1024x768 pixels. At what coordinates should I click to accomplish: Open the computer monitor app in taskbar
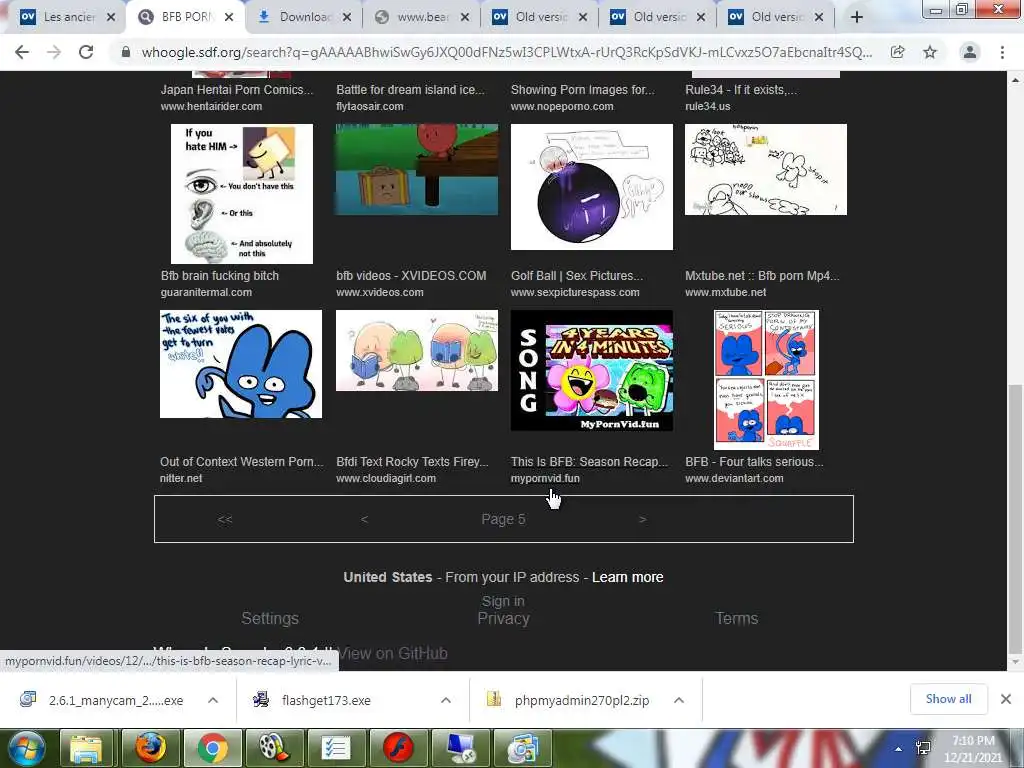point(460,748)
